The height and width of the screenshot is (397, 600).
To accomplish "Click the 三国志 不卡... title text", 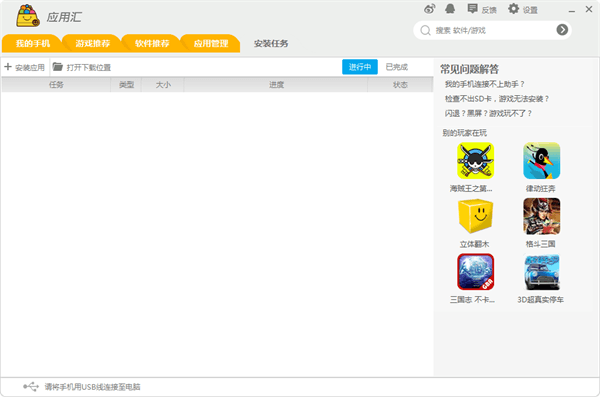I will tap(472, 299).
